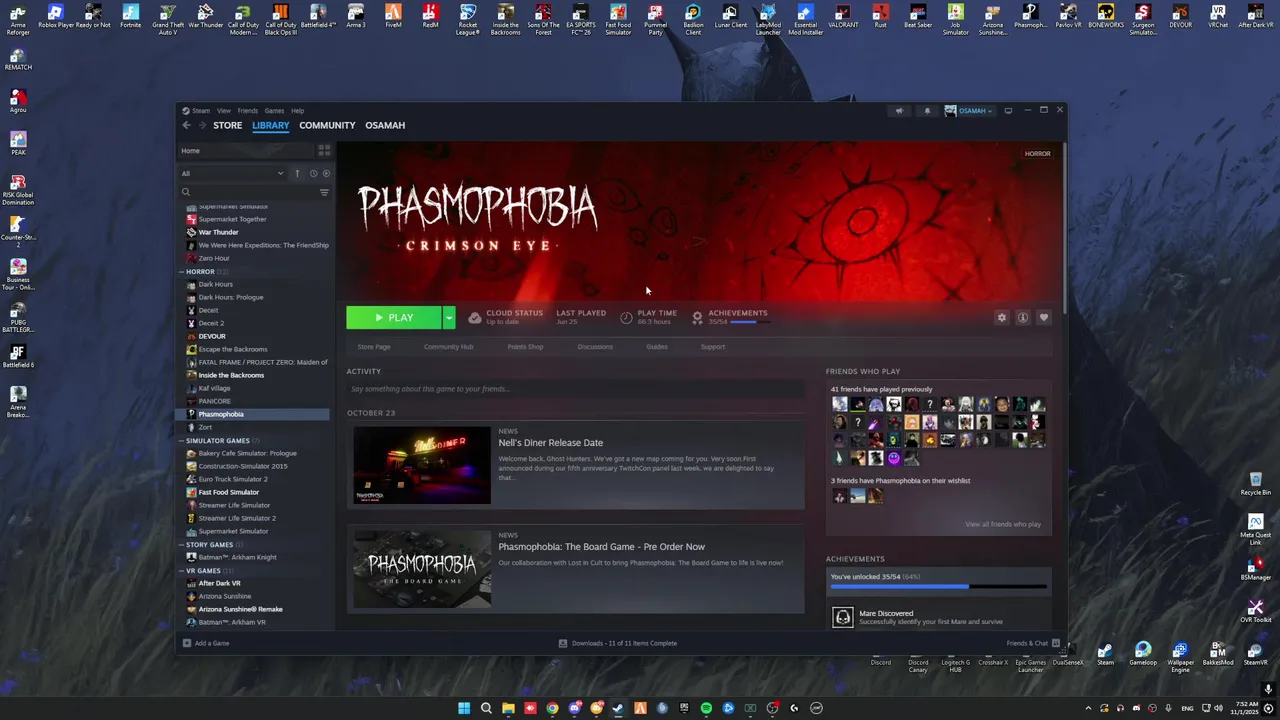Open the Steam menu

click(201, 111)
